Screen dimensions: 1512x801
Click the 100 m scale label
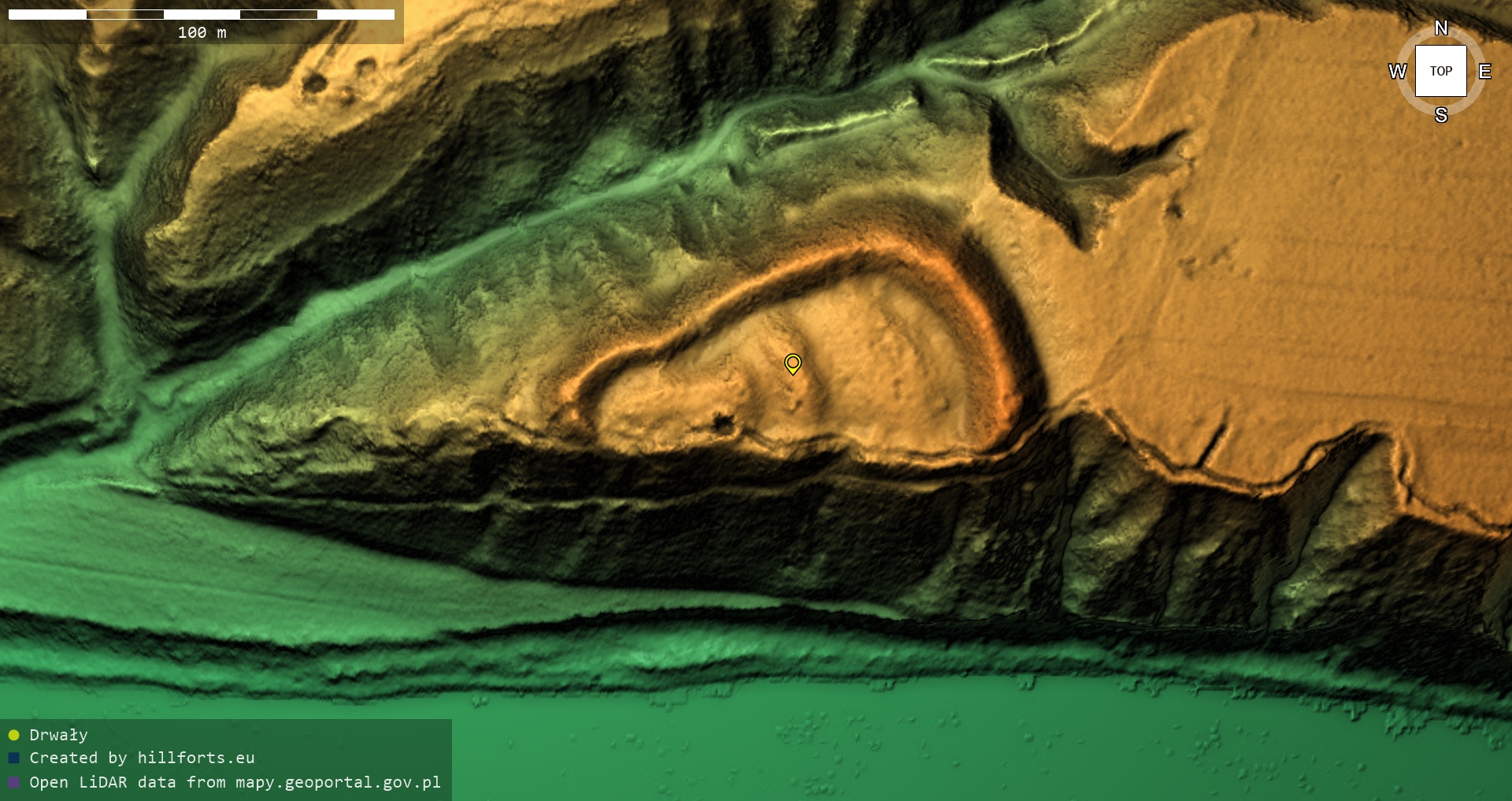[202, 32]
